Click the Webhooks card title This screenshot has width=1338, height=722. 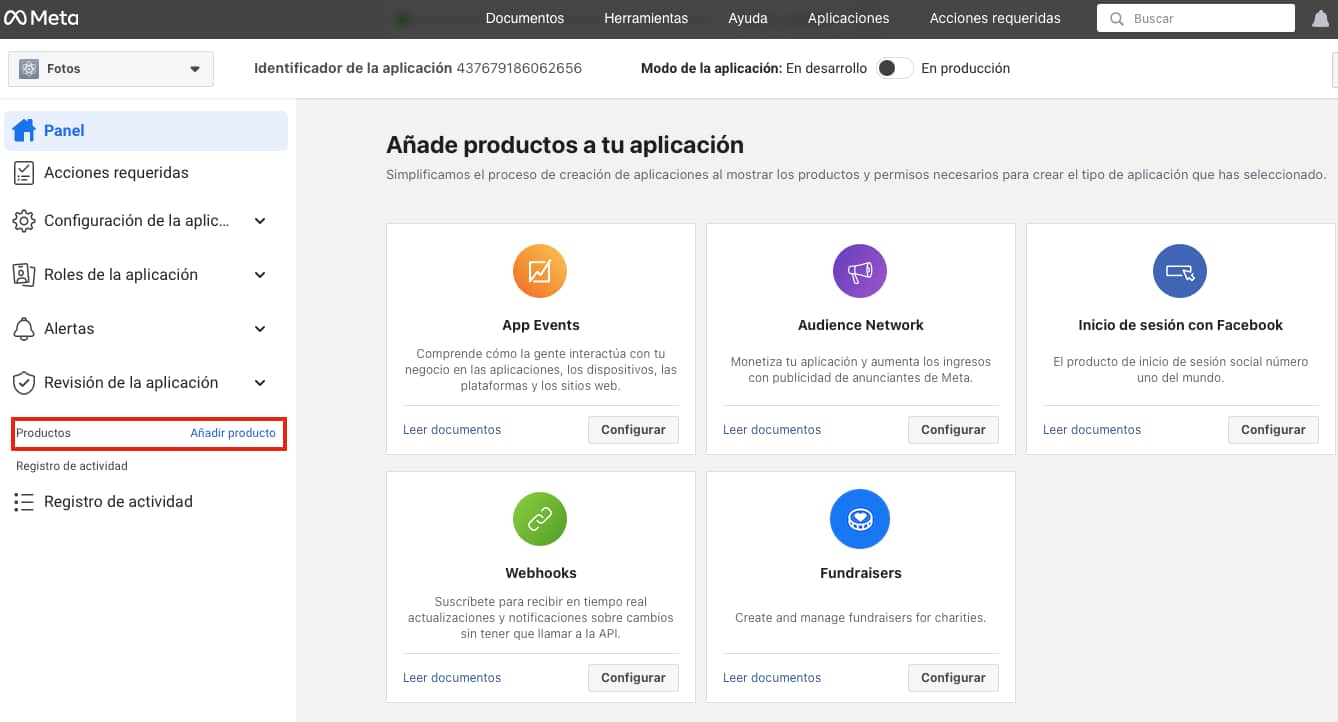(541, 573)
